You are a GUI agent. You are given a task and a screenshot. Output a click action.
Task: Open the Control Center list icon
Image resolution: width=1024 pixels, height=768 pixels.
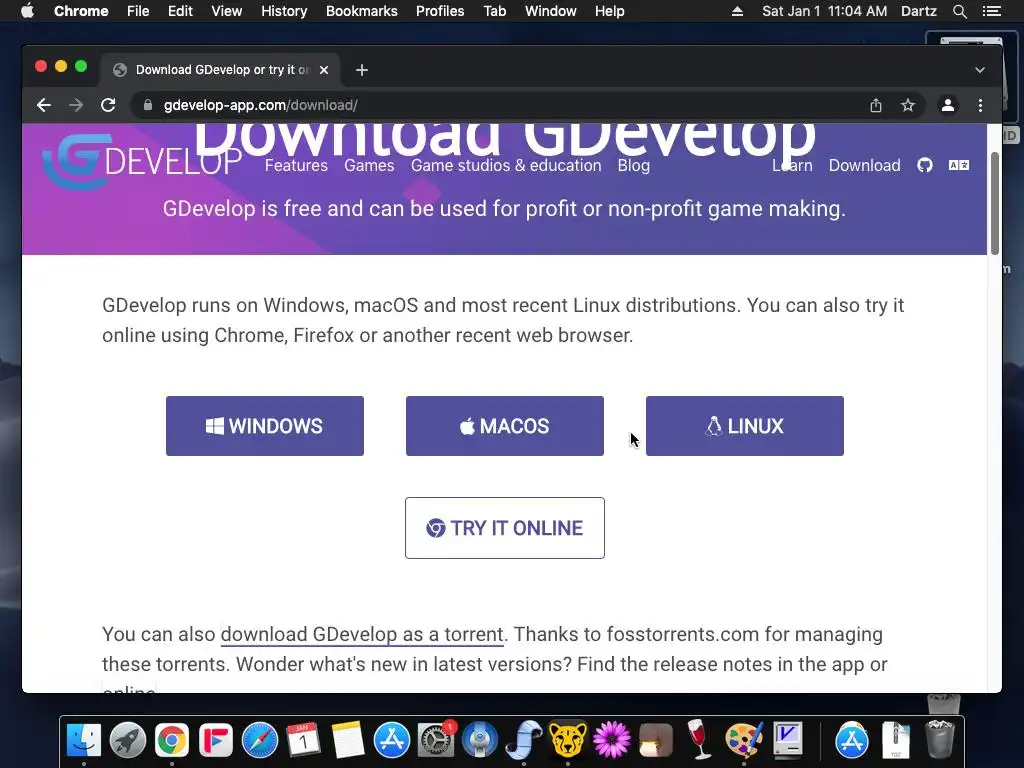(x=991, y=11)
